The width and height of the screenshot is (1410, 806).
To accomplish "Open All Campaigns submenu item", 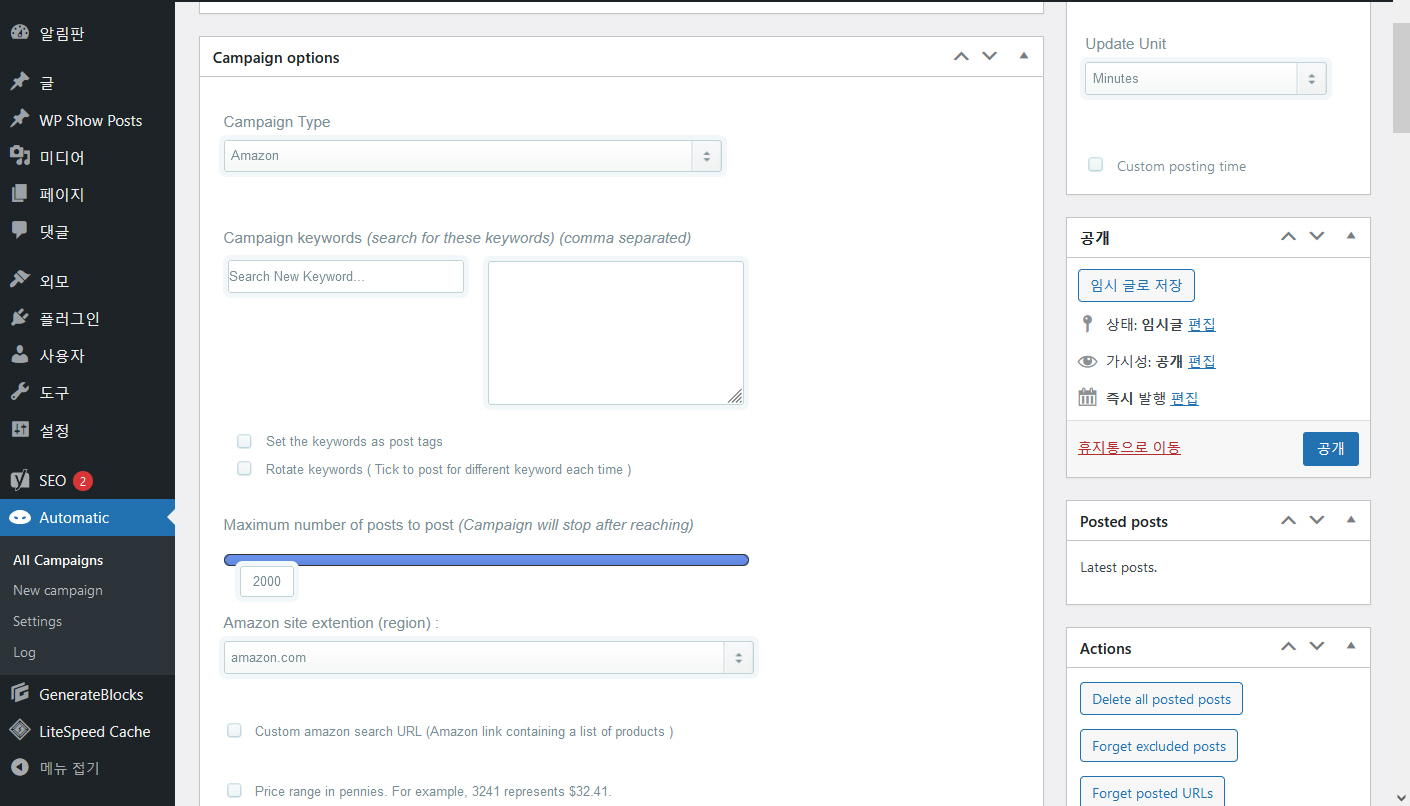I will 58,560.
